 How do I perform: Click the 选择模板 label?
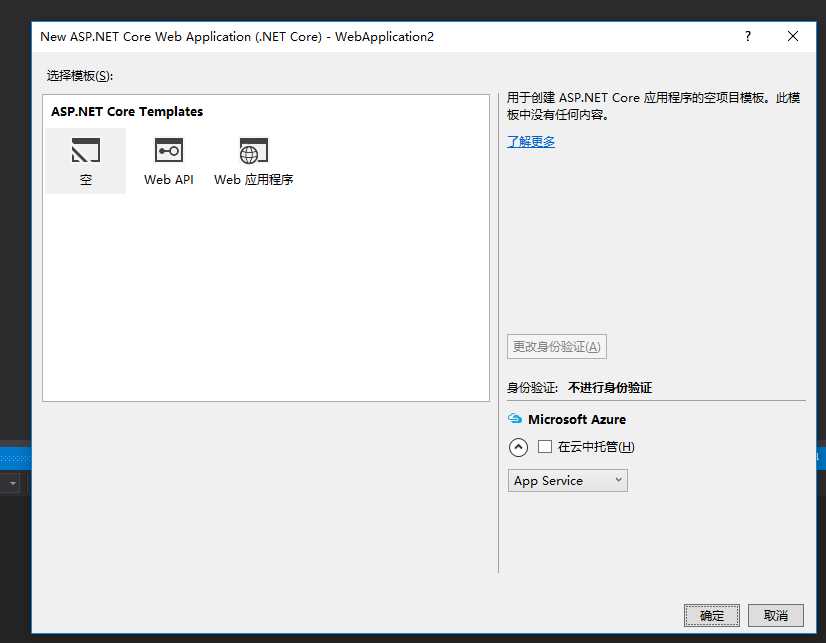pyautogui.click(x=80, y=76)
